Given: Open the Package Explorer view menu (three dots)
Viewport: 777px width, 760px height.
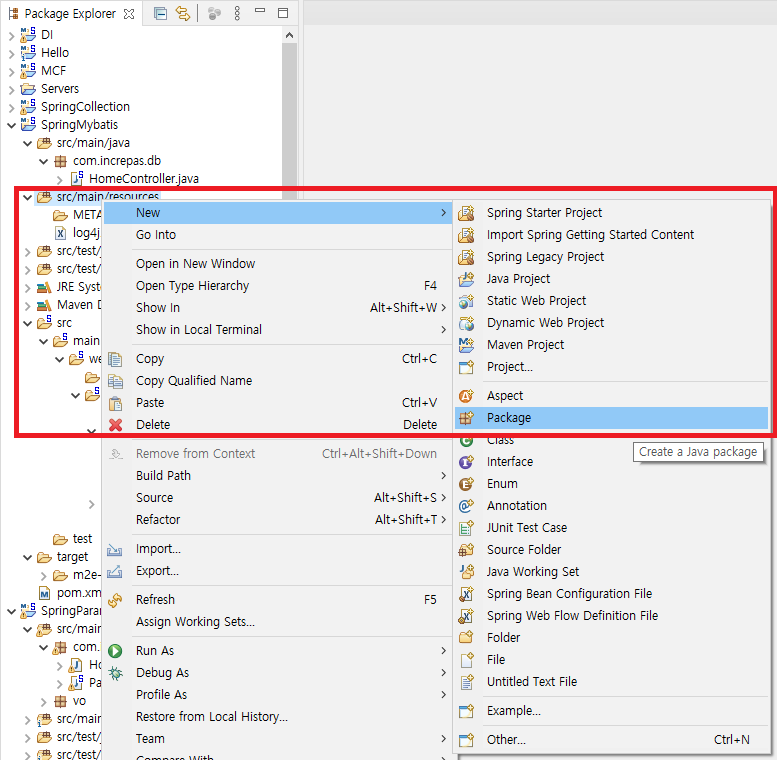Looking at the screenshot, I should coord(237,13).
